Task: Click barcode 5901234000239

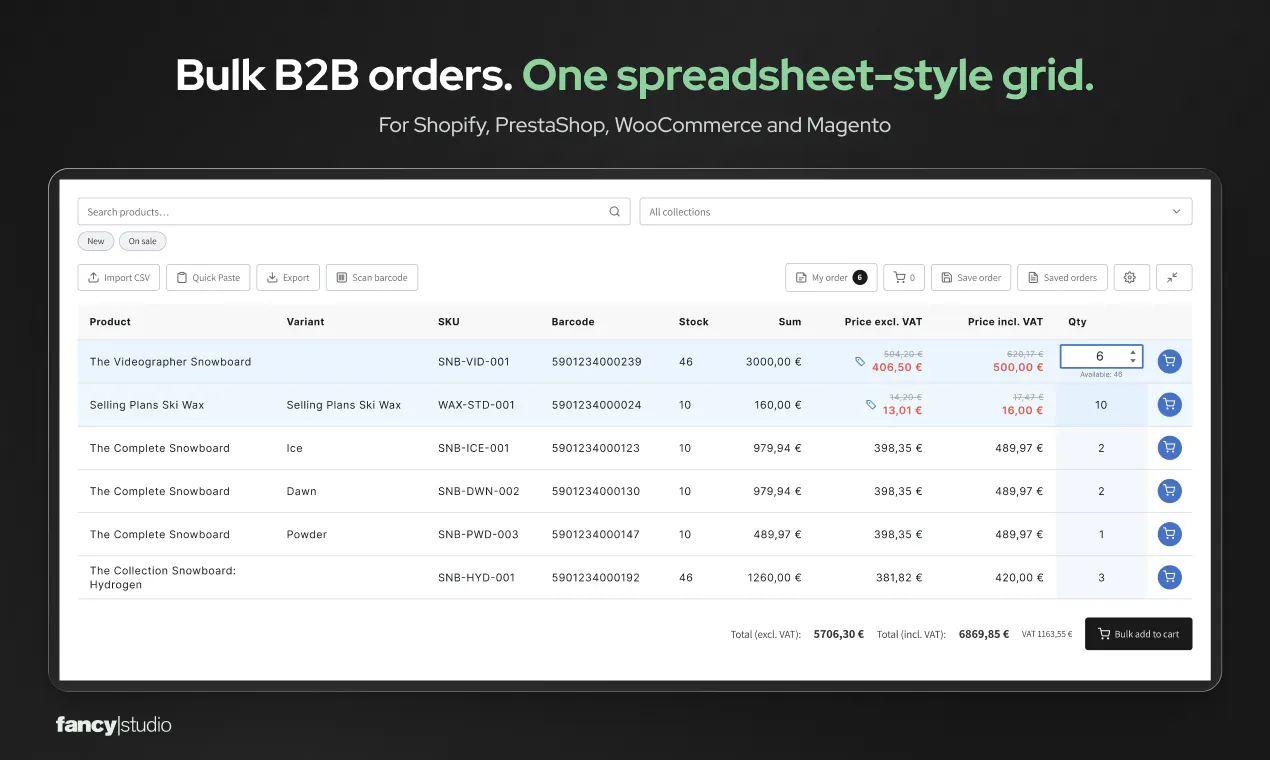Action: (x=596, y=362)
